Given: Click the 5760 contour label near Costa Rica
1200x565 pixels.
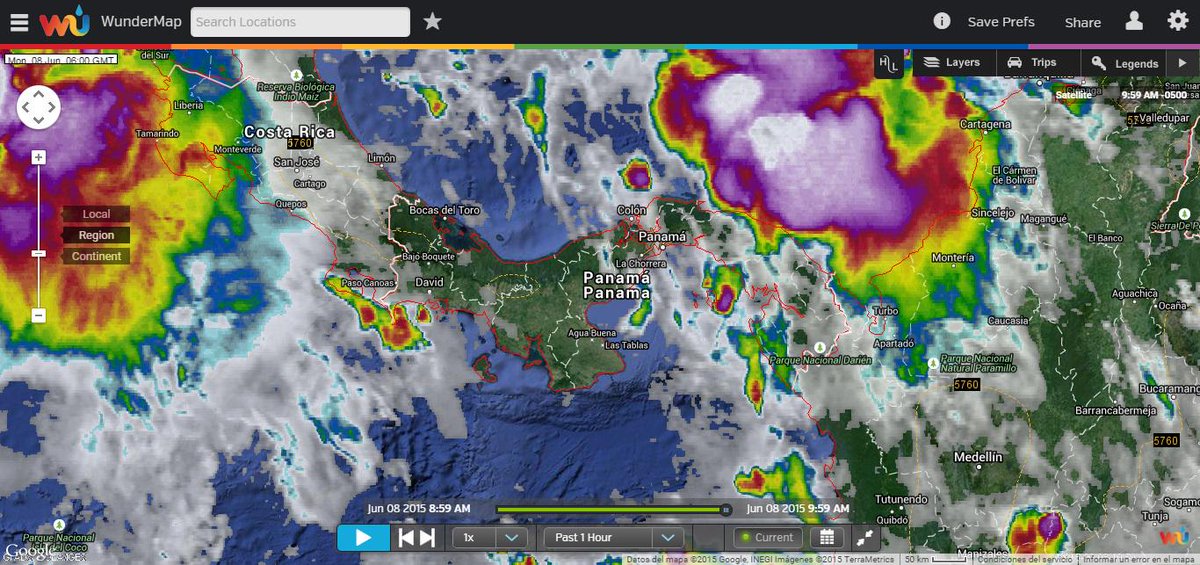Looking at the screenshot, I should click(x=299, y=144).
